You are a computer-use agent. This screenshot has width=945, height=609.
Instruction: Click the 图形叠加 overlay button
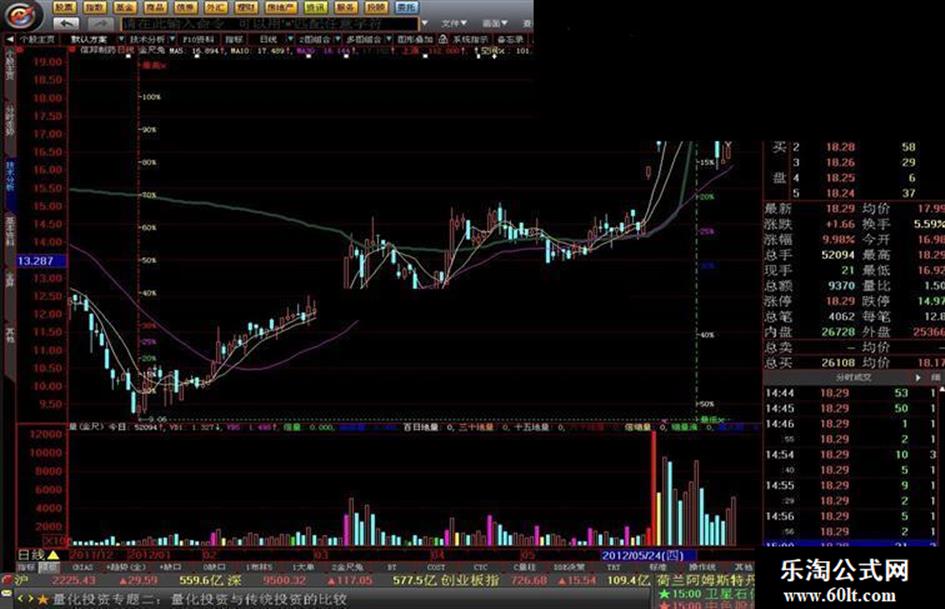(x=415, y=39)
